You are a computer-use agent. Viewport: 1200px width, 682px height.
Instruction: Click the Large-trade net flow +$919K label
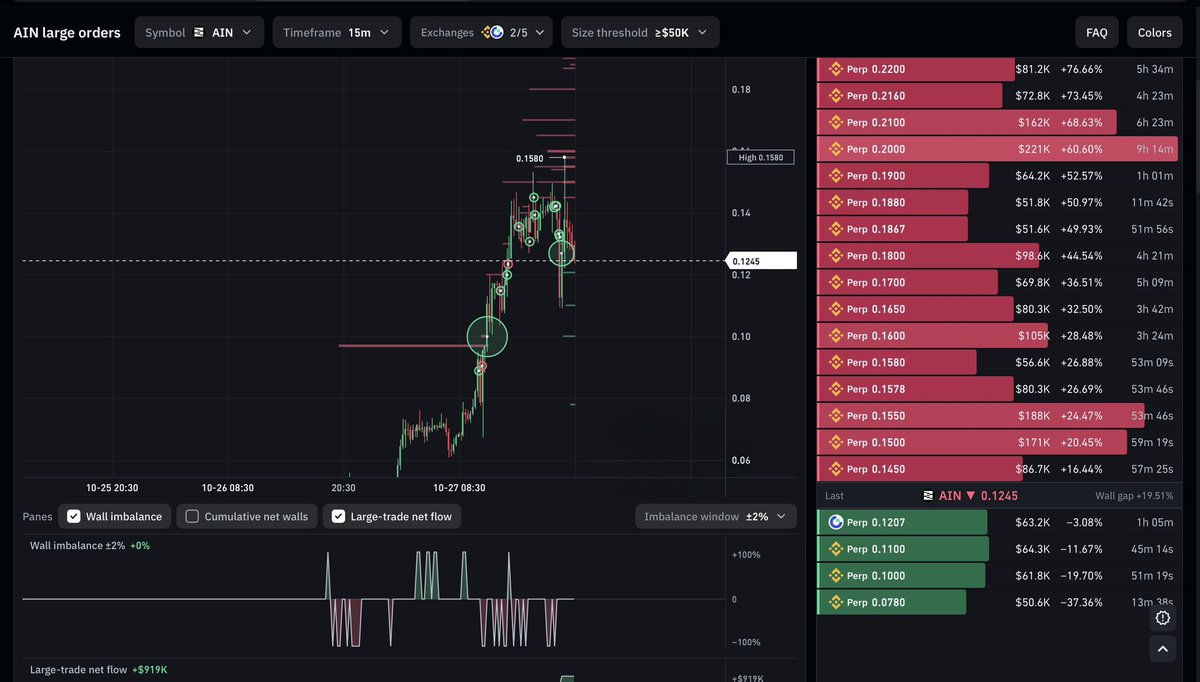point(99,670)
